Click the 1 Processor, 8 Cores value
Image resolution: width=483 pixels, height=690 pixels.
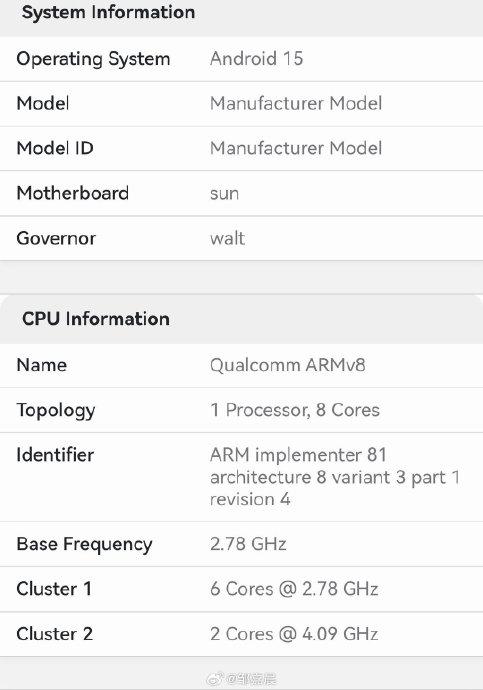295,410
